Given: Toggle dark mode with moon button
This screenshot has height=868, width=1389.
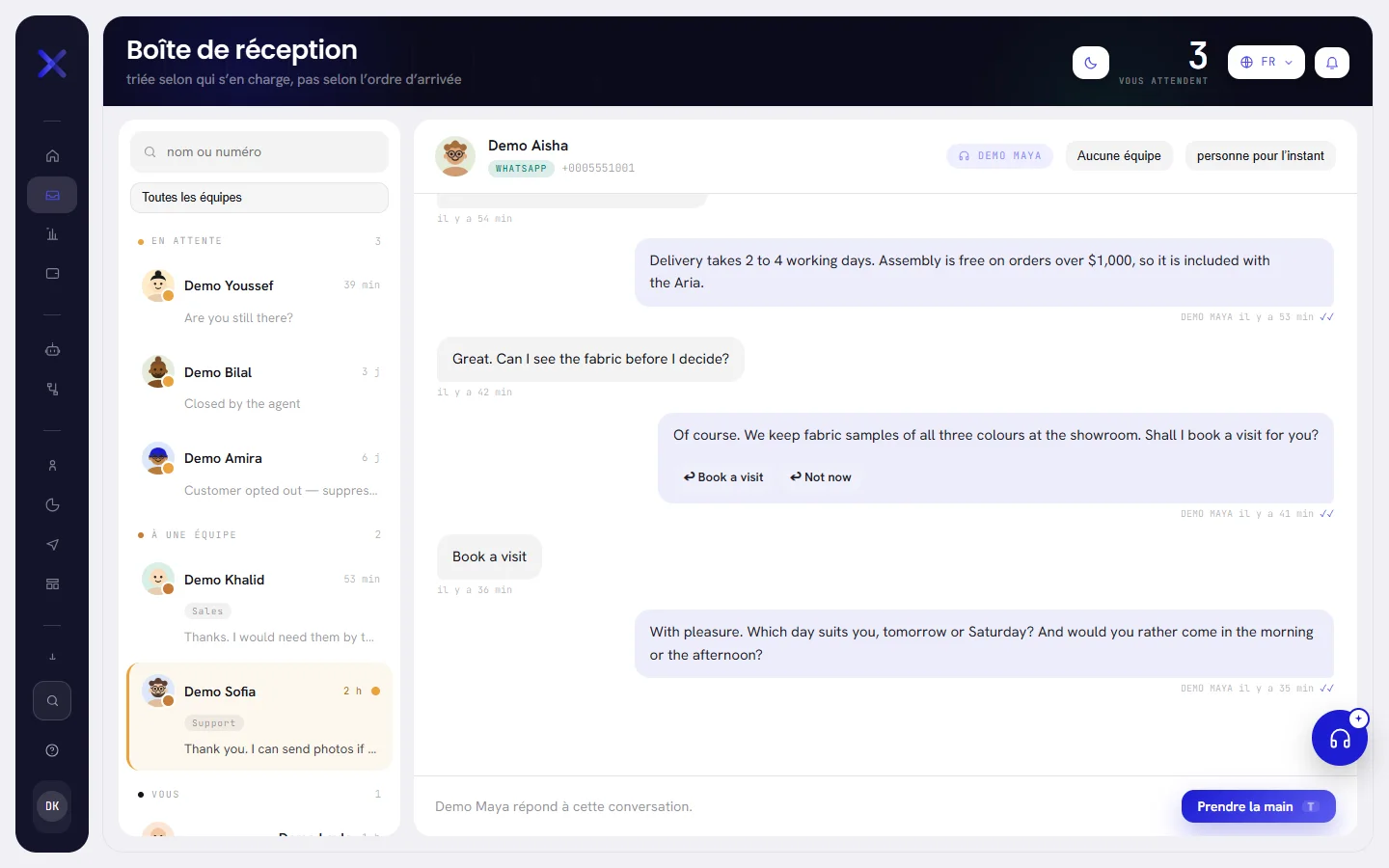Looking at the screenshot, I should tap(1091, 63).
